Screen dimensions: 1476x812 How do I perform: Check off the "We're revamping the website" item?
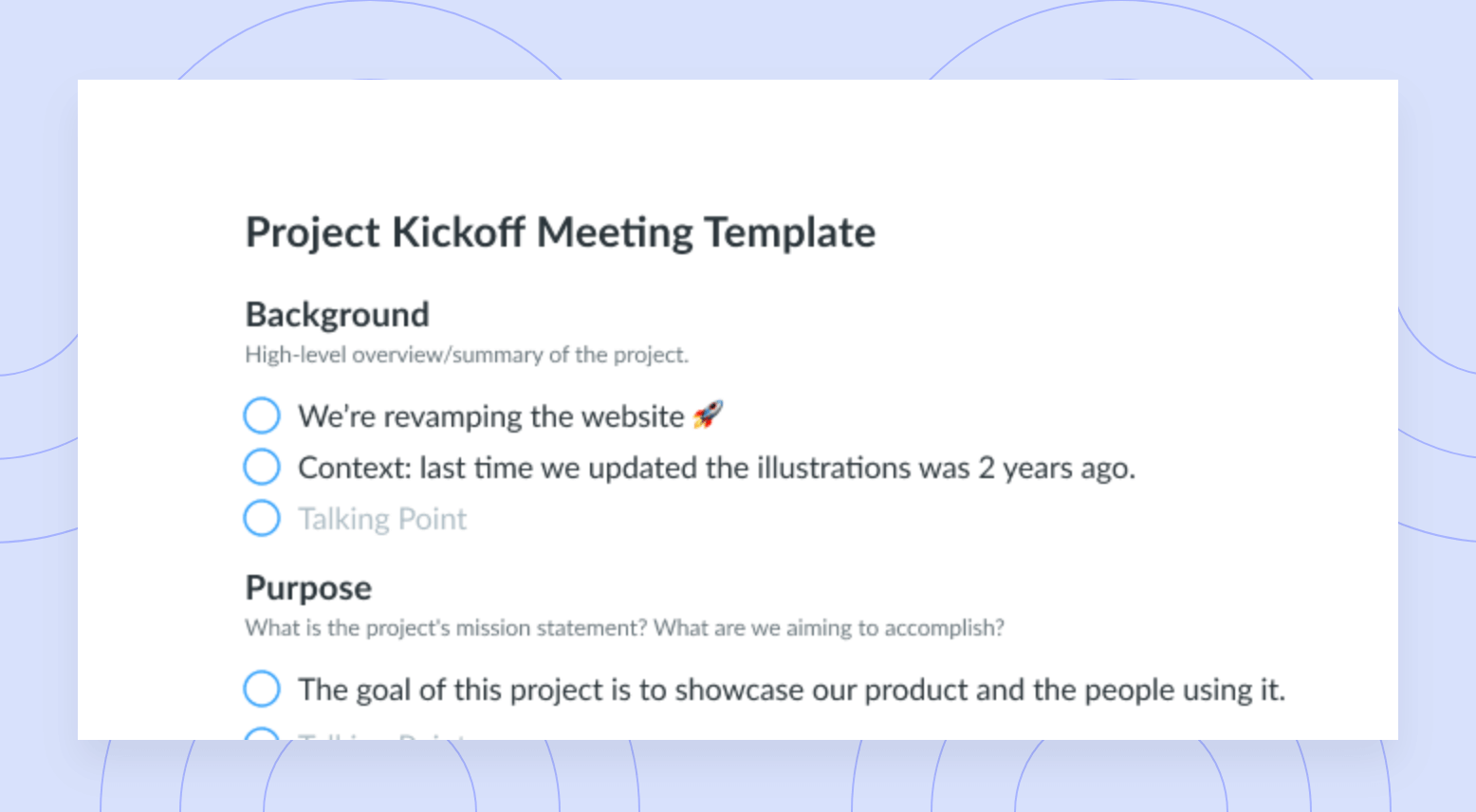262,415
